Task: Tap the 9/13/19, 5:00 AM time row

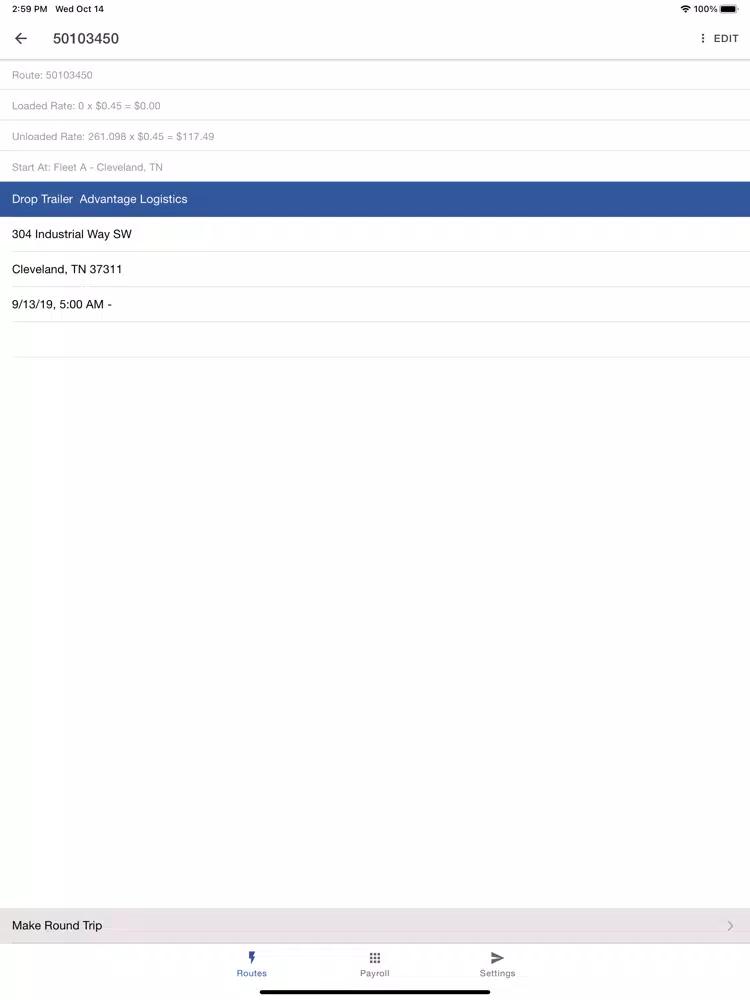Action: tap(375, 304)
